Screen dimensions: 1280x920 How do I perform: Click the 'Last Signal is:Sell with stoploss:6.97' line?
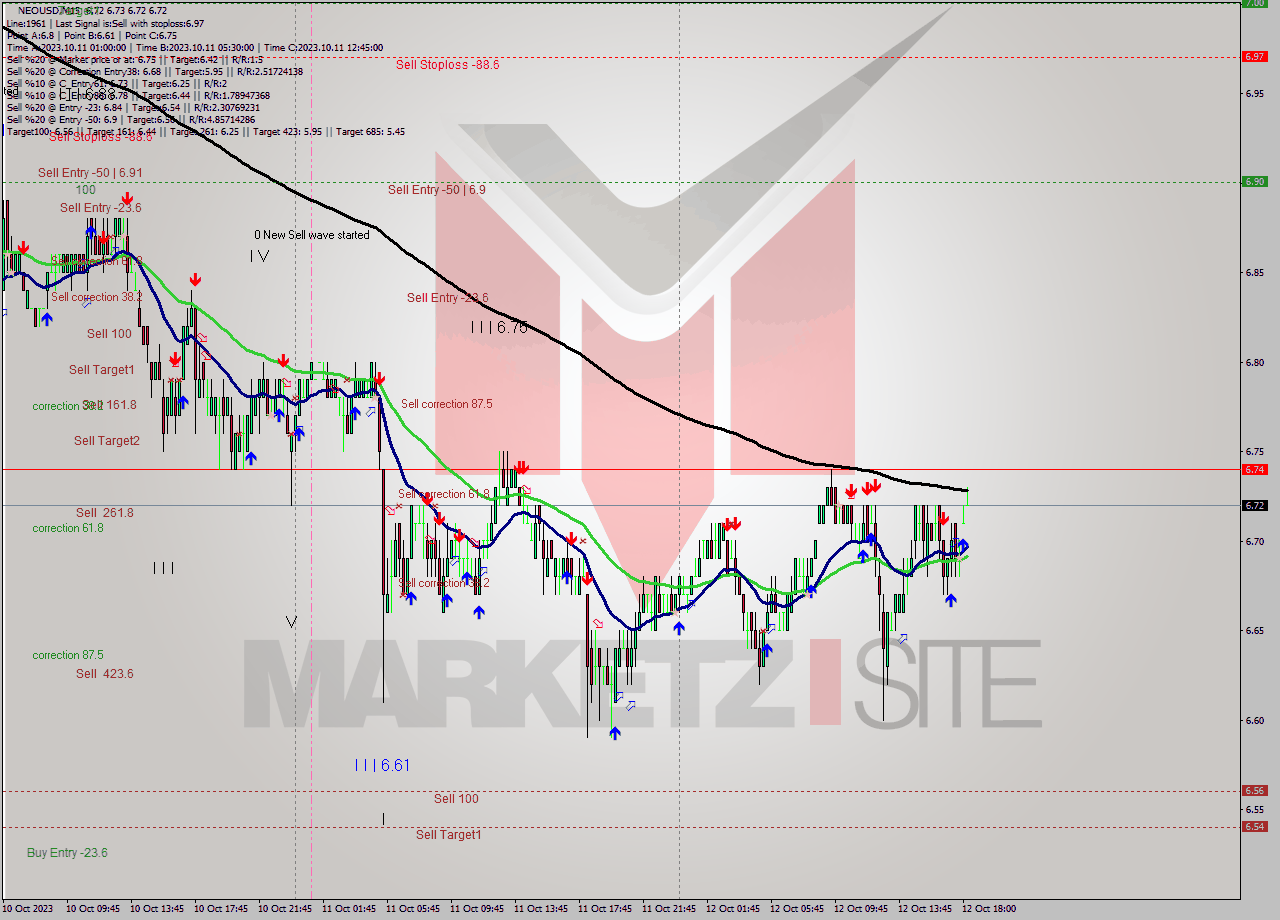129,23
